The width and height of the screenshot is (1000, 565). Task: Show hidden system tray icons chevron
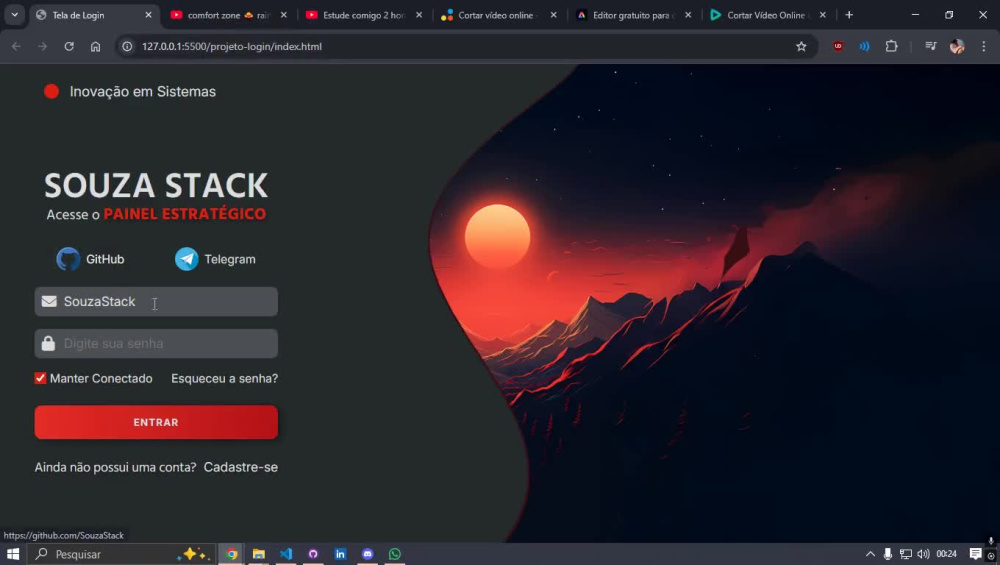pos(870,554)
